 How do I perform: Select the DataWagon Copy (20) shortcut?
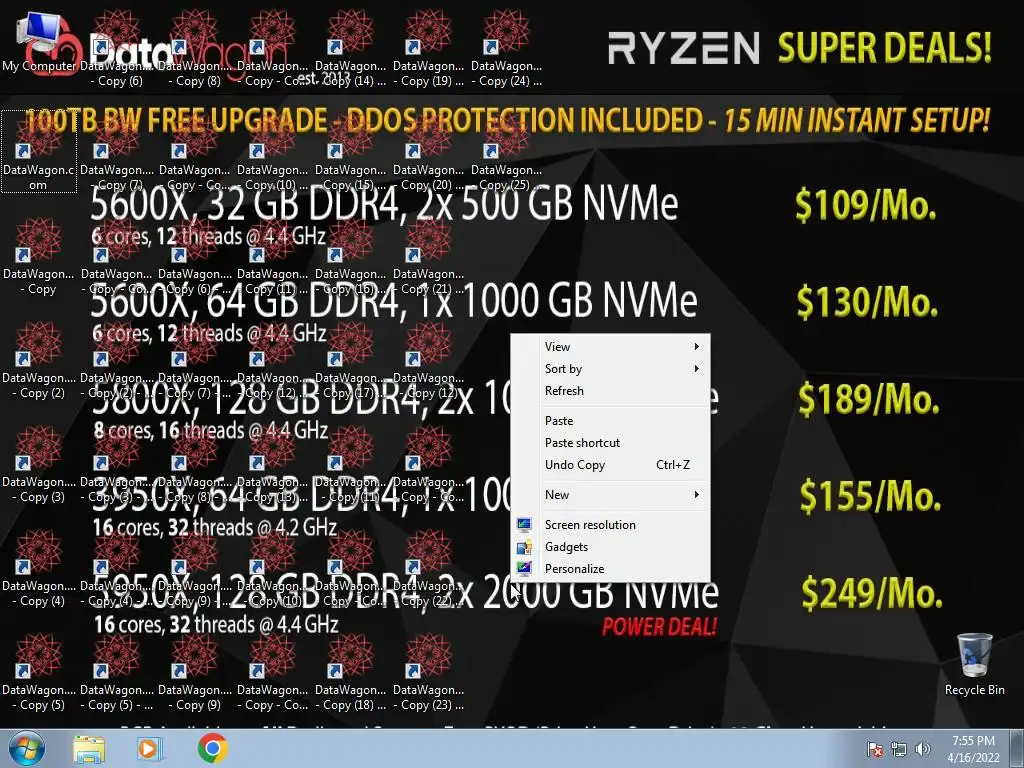(428, 152)
